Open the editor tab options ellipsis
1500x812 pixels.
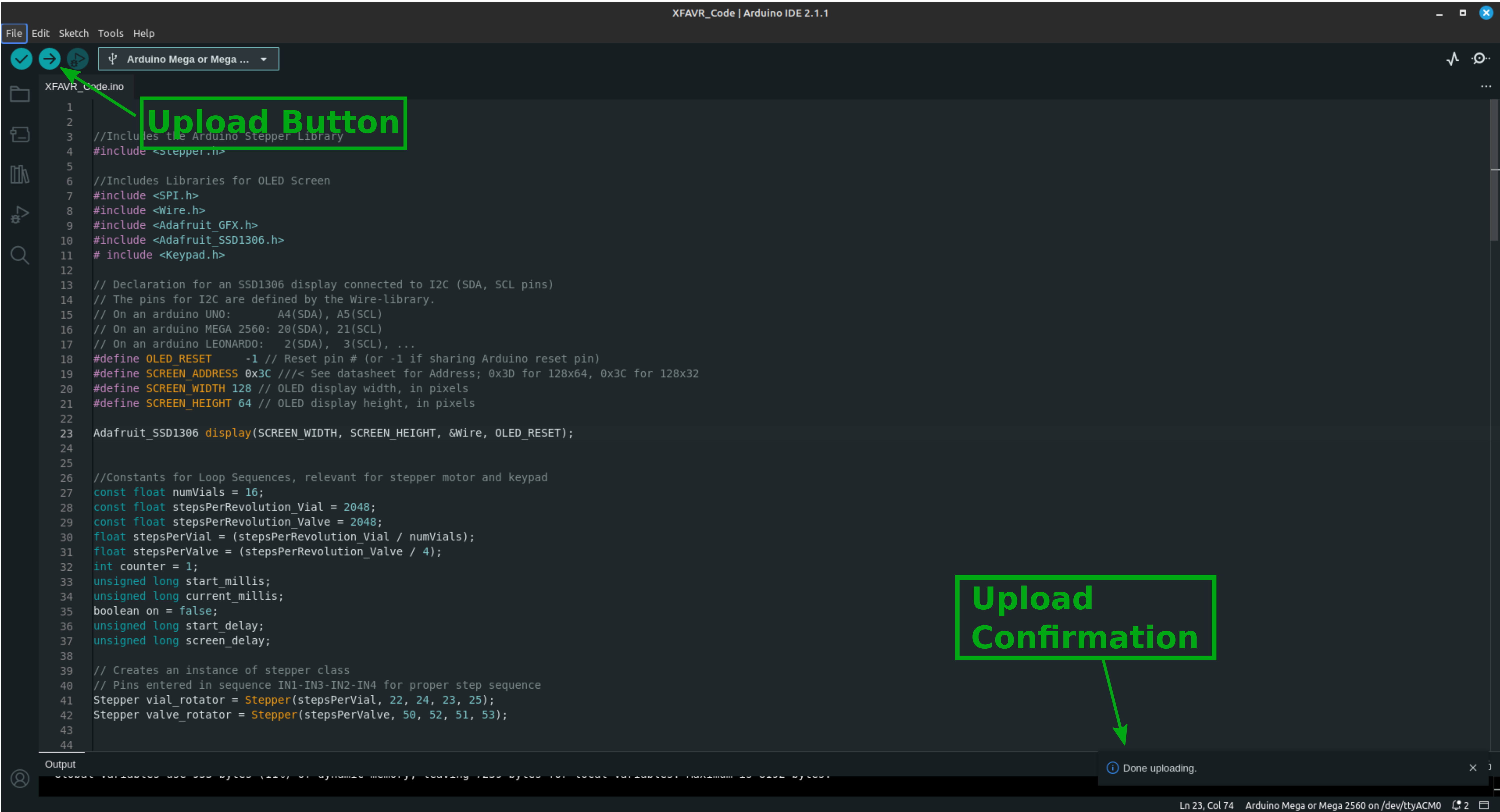pyautogui.click(x=1486, y=86)
